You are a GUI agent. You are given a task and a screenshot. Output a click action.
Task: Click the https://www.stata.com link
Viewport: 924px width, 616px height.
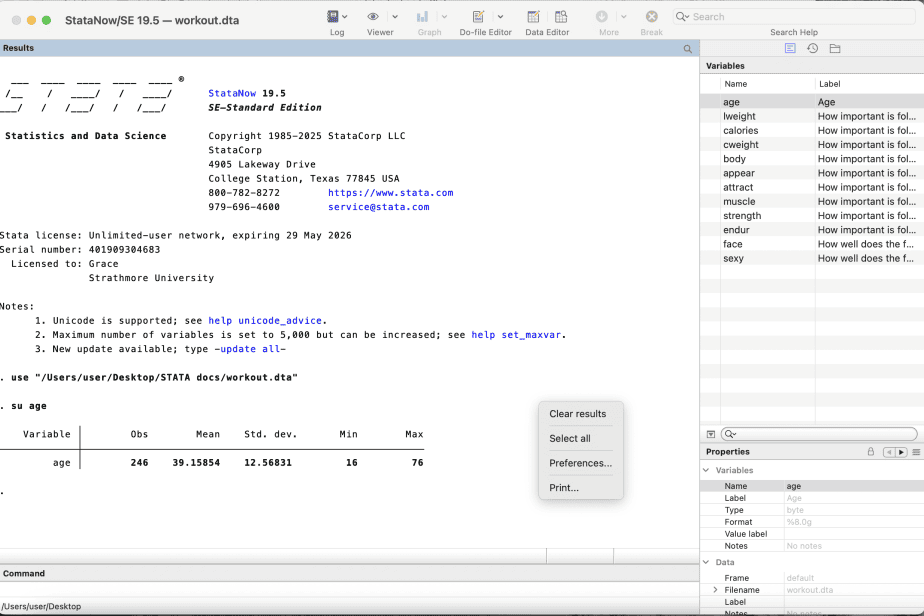390,193
